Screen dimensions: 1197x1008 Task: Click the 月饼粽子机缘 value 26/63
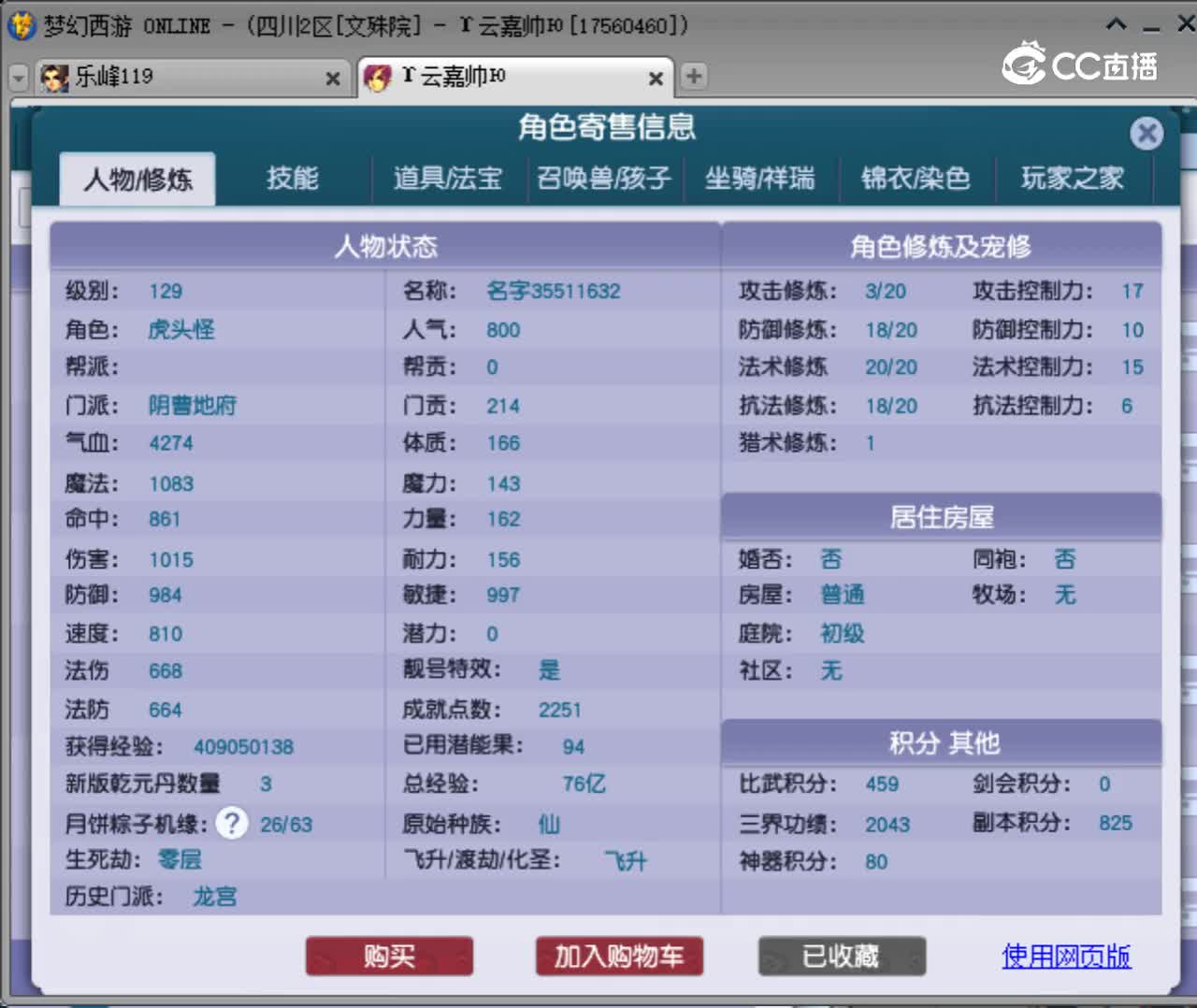pyautogui.click(x=286, y=825)
